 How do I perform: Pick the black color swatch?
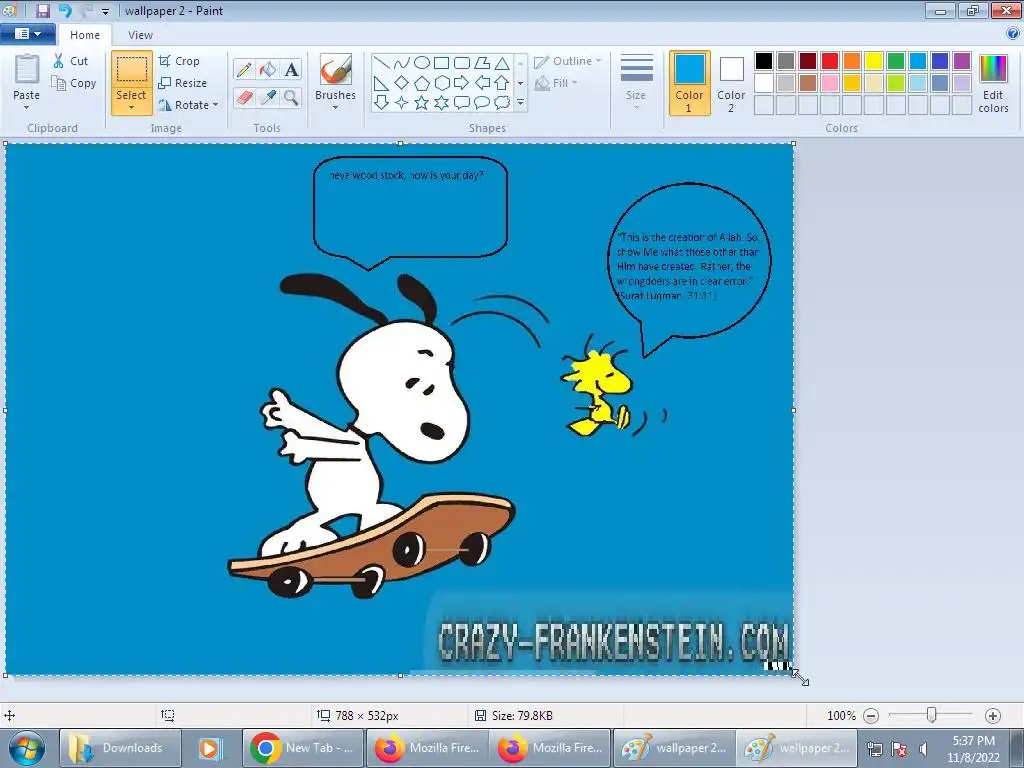pyautogui.click(x=764, y=61)
